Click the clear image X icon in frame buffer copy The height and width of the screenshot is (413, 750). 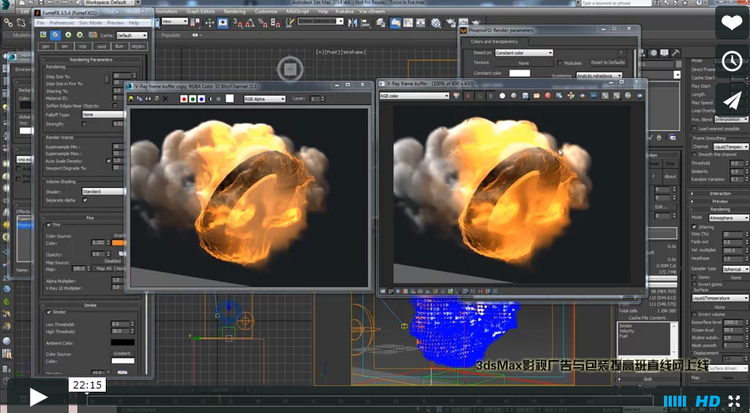pos(165,99)
